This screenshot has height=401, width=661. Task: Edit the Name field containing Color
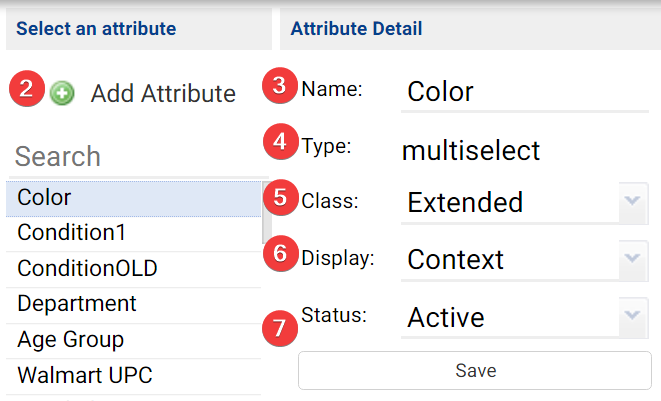pyautogui.click(x=524, y=92)
